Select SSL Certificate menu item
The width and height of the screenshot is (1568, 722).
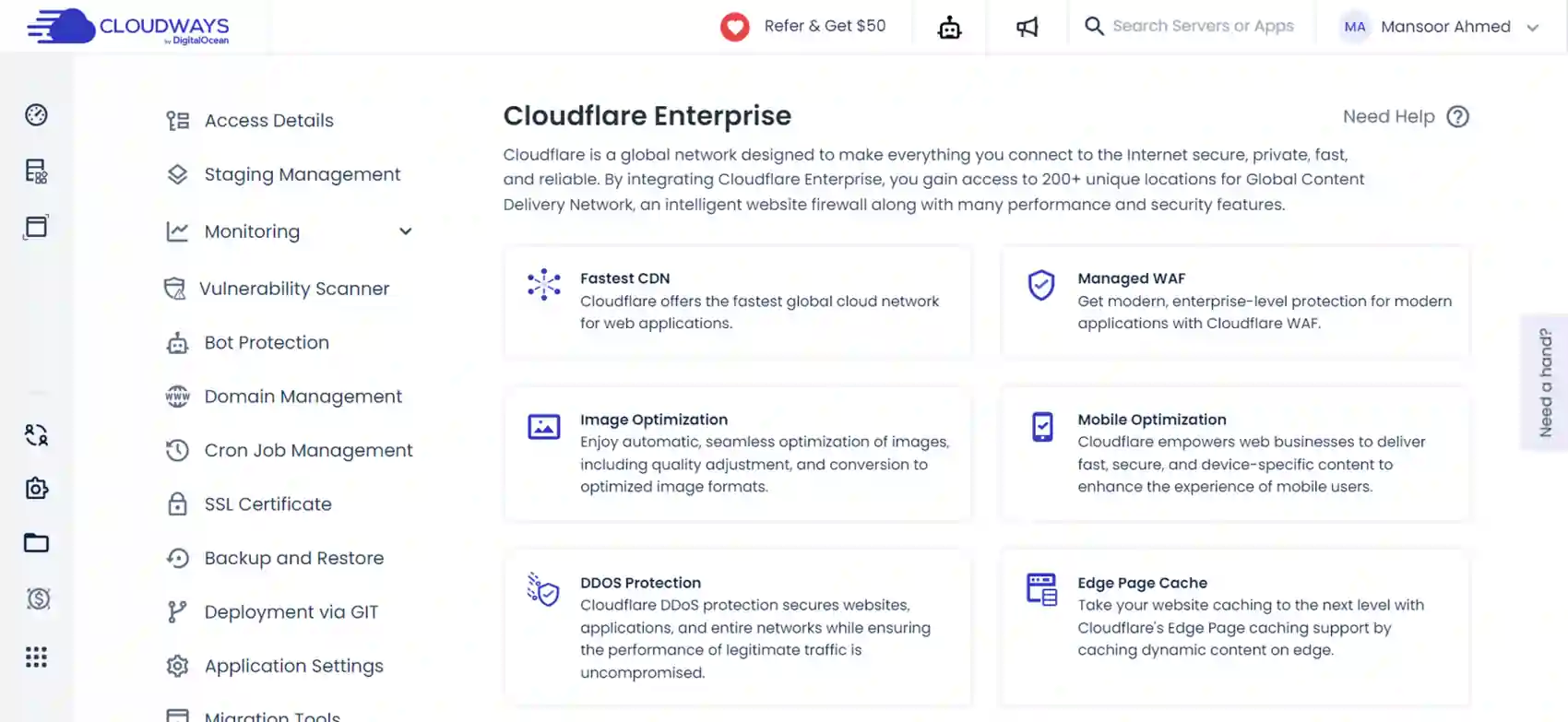268,504
